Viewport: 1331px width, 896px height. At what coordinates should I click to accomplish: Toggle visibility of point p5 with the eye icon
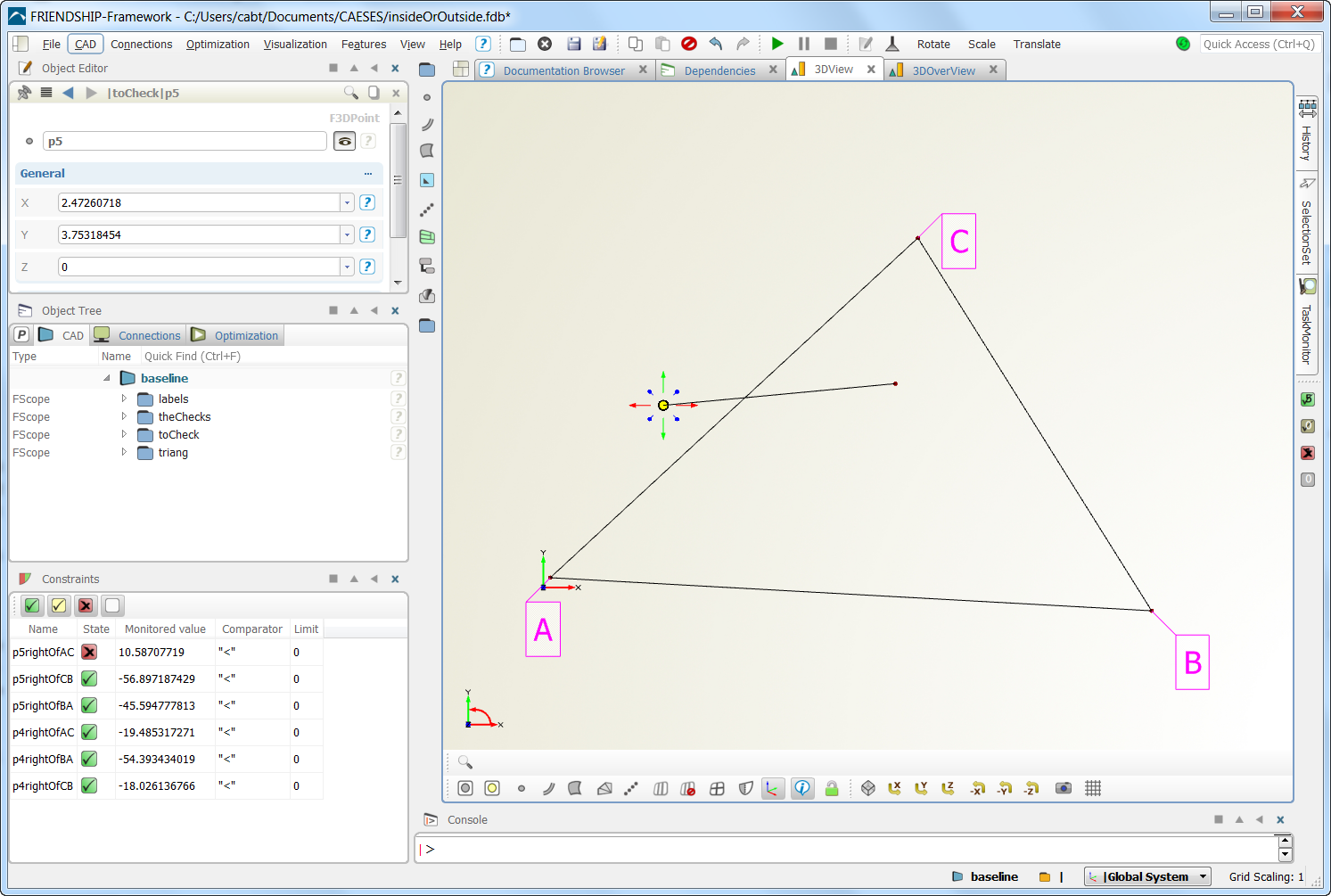(344, 141)
